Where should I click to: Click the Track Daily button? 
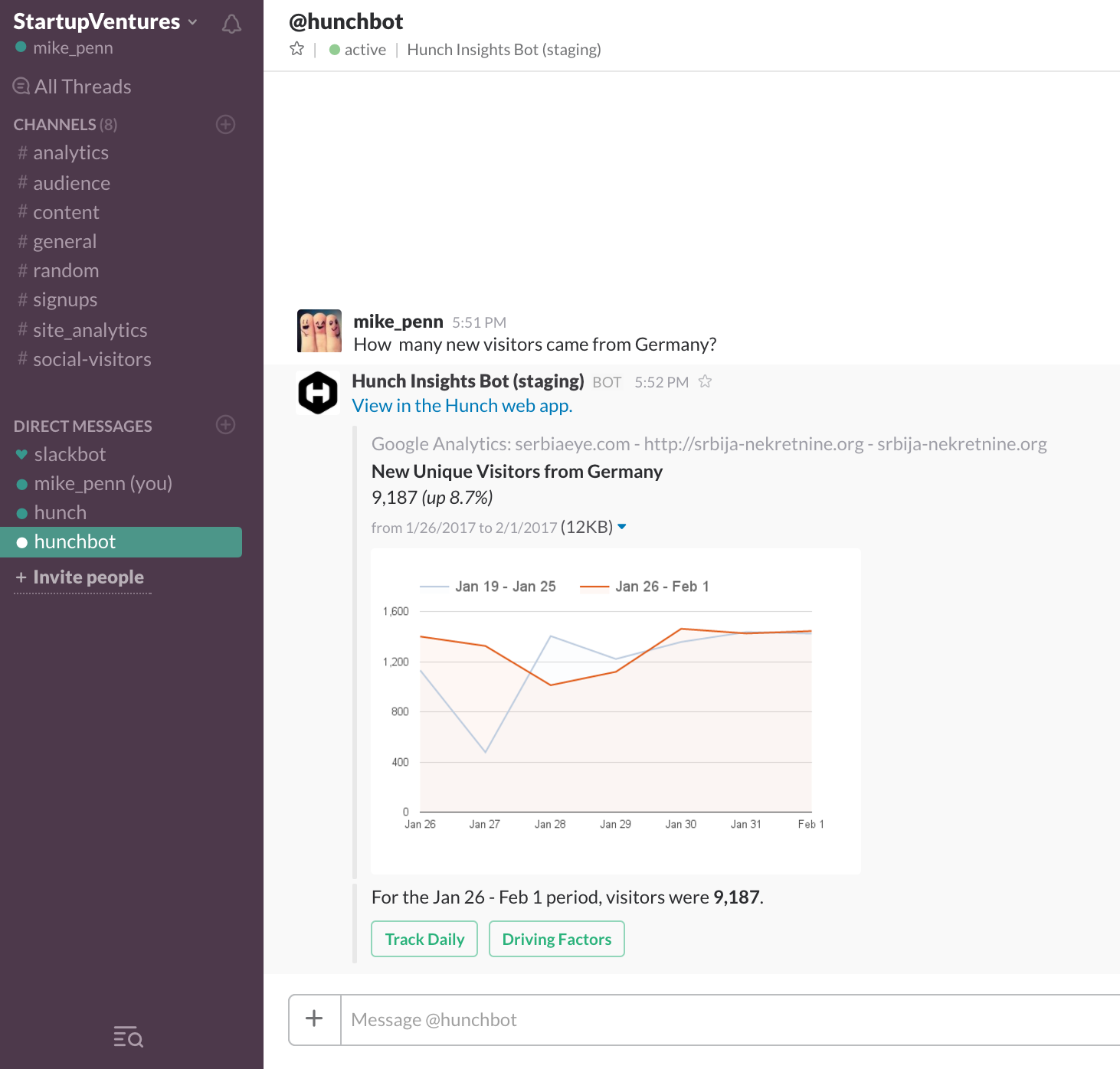(x=424, y=939)
